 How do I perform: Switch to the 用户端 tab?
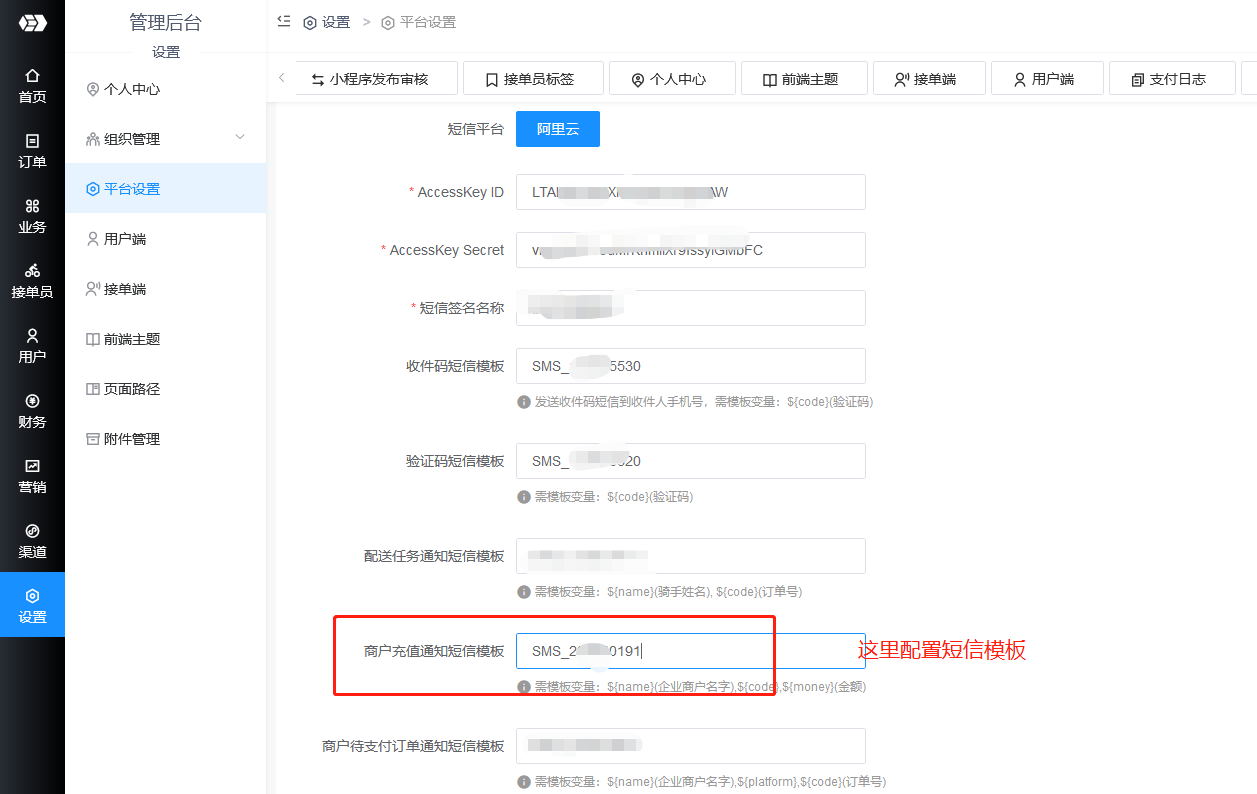click(1047, 79)
